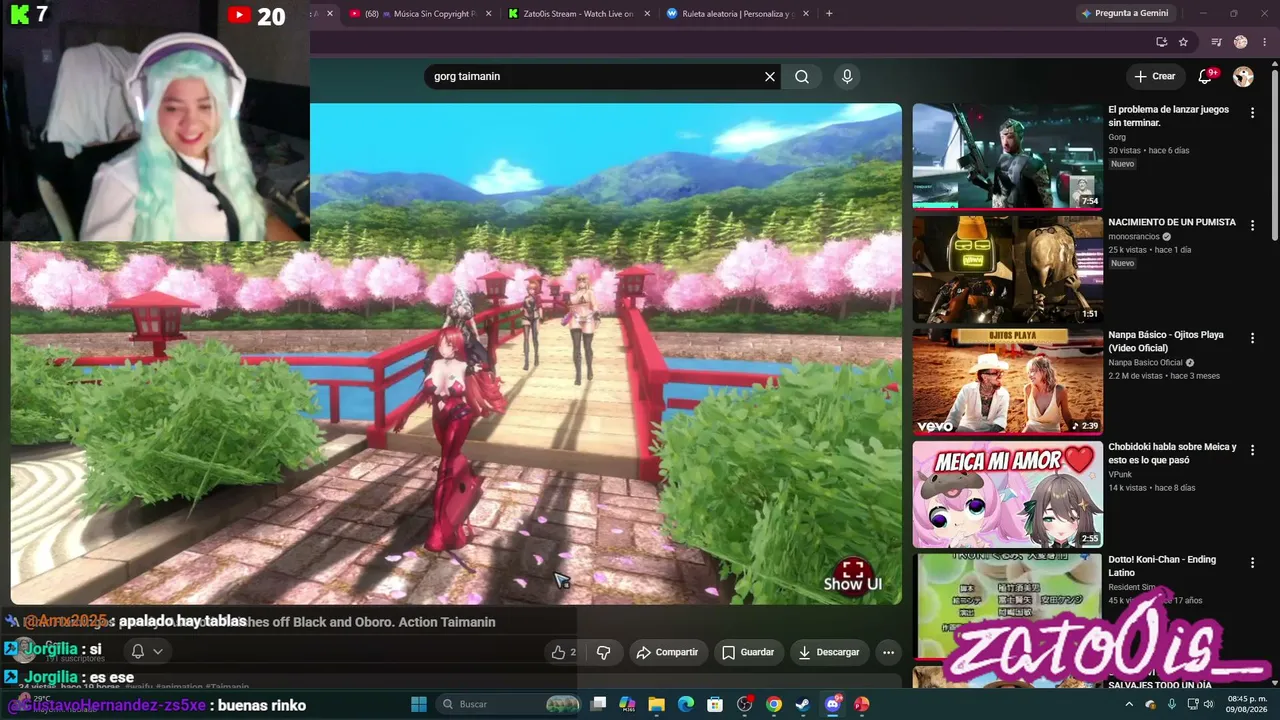
Task: Like the video with thumbs-up
Action: pos(564,652)
